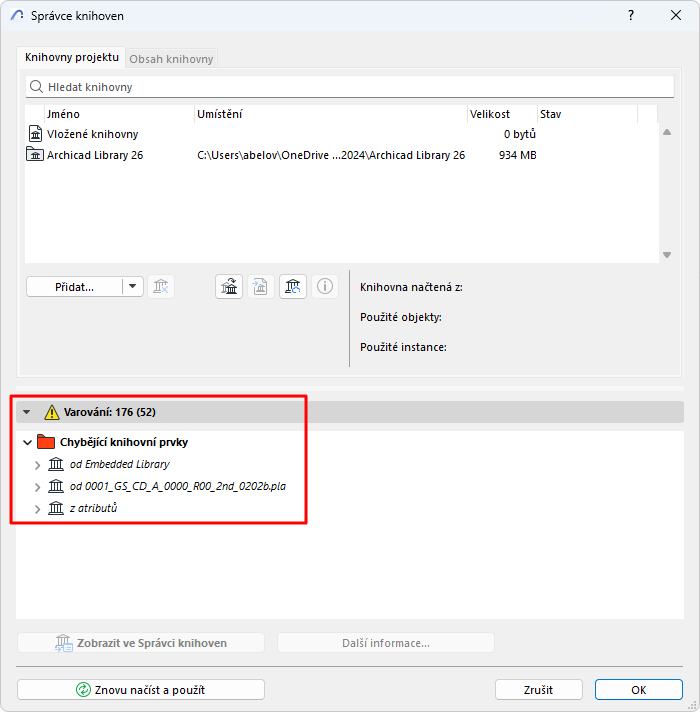Click the red Chybějící knihovní prvky folder icon
Viewport: 700px width, 712px height.
(46, 442)
